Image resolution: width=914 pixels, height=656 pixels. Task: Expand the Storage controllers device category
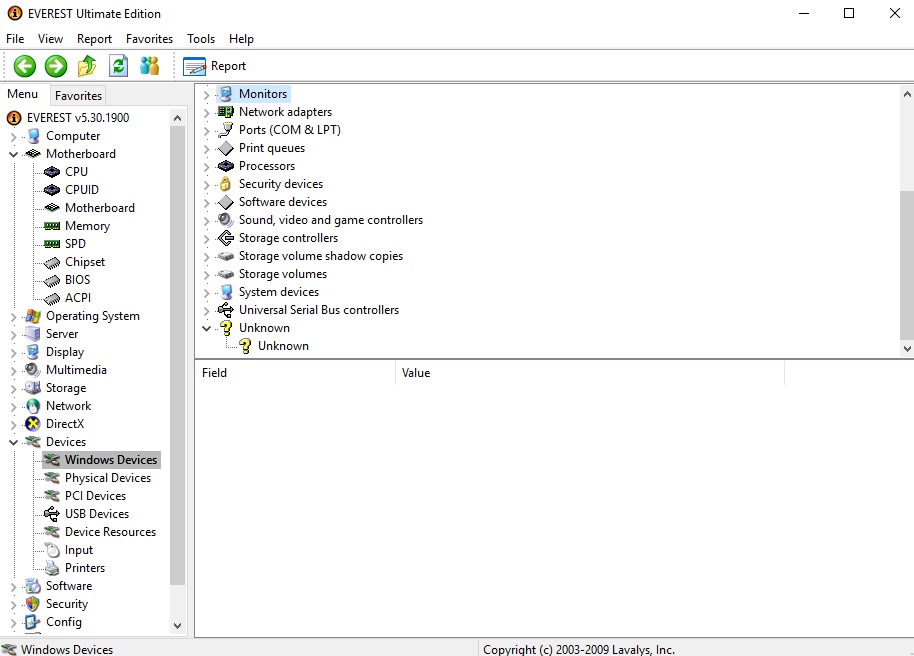[x=206, y=238]
